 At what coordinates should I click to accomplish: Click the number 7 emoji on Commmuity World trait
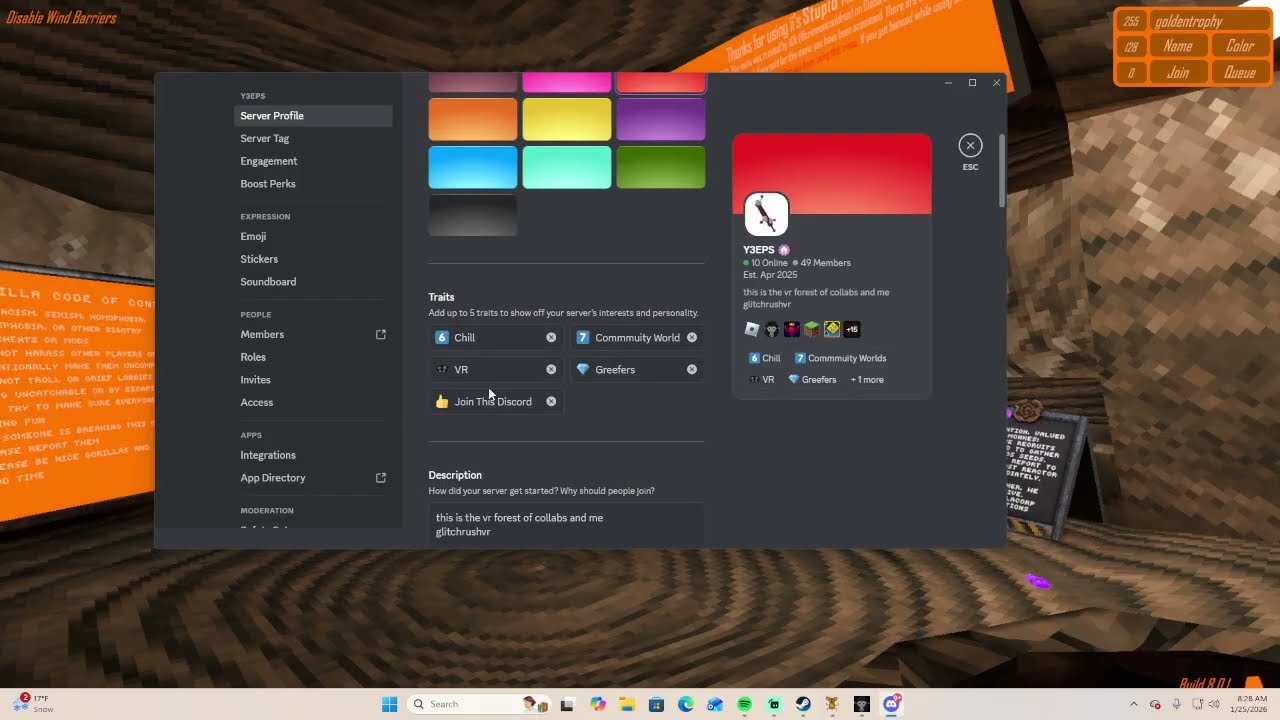click(x=583, y=338)
